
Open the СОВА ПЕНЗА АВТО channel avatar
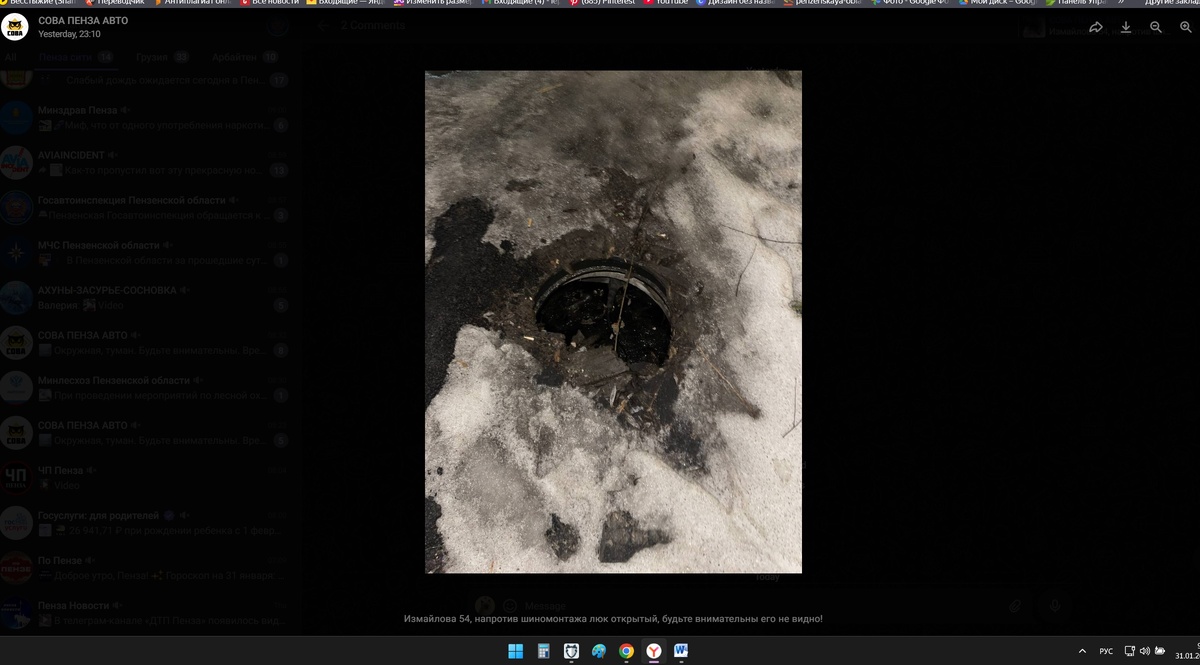click(x=15, y=27)
